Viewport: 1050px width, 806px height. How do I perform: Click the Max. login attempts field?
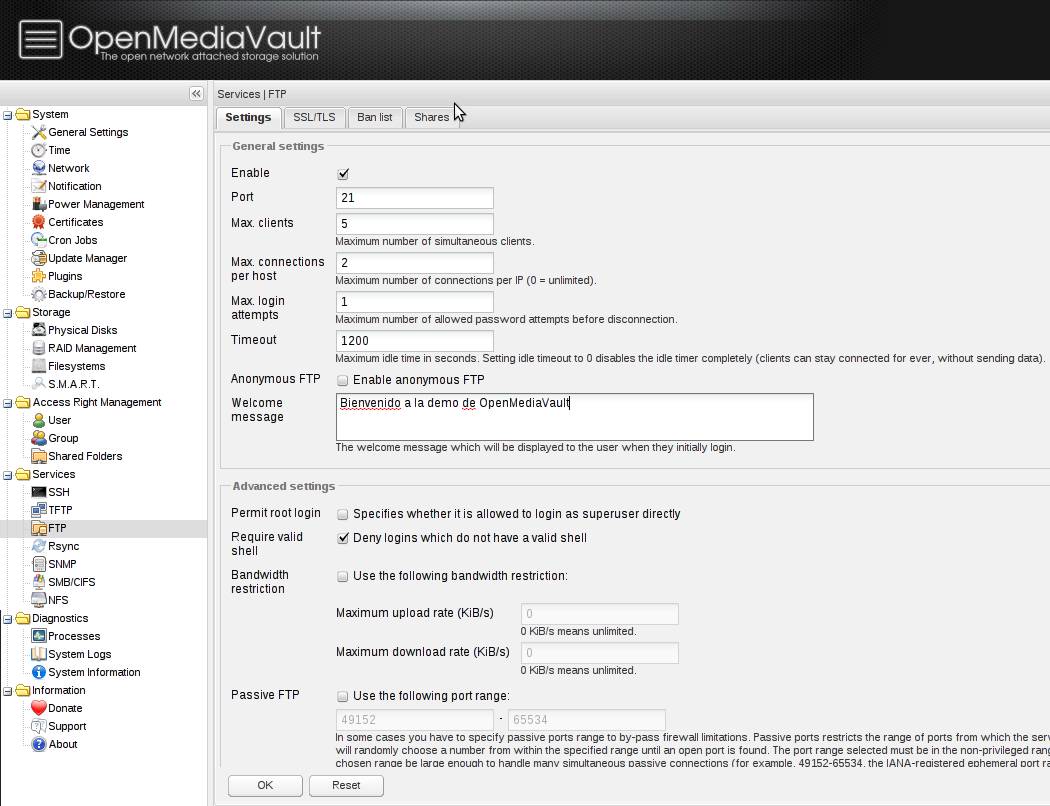coord(415,301)
